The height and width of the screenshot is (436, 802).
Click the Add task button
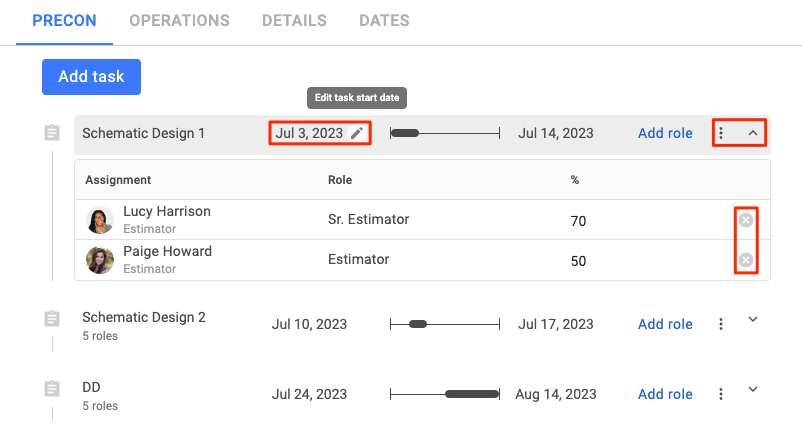(92, 77)
